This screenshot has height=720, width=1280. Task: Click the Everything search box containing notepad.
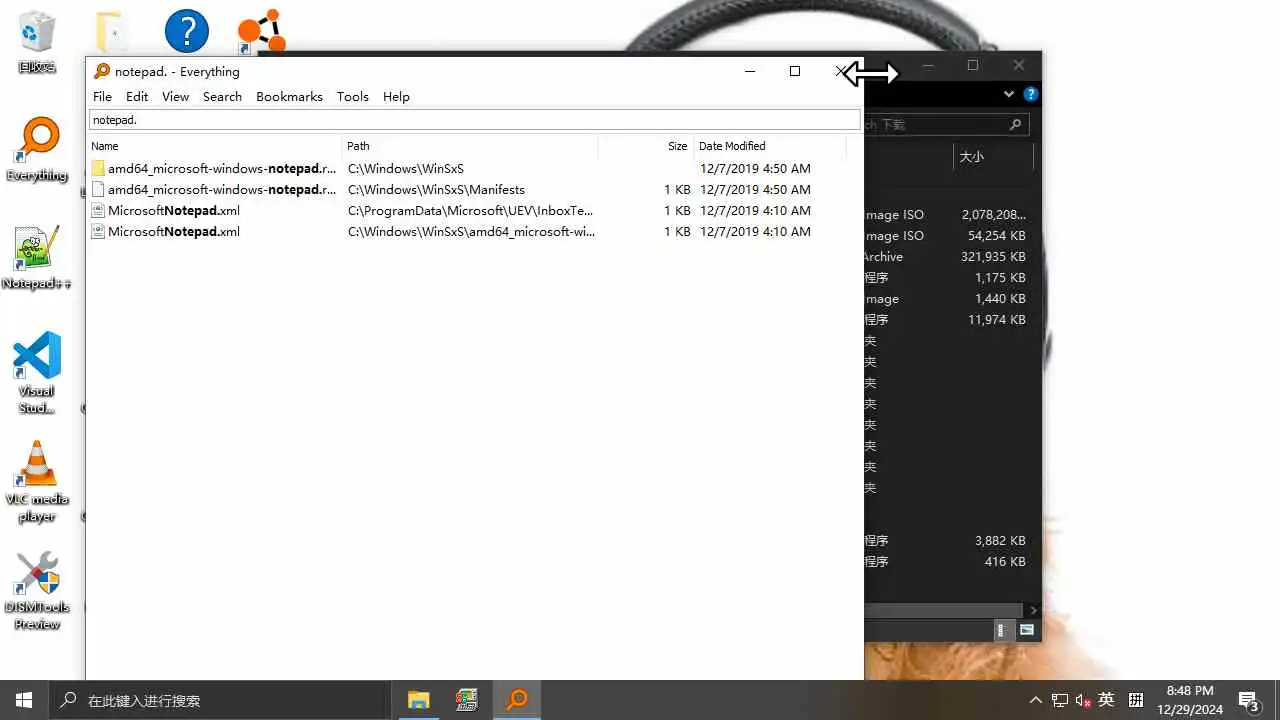(x=474, y=119)
